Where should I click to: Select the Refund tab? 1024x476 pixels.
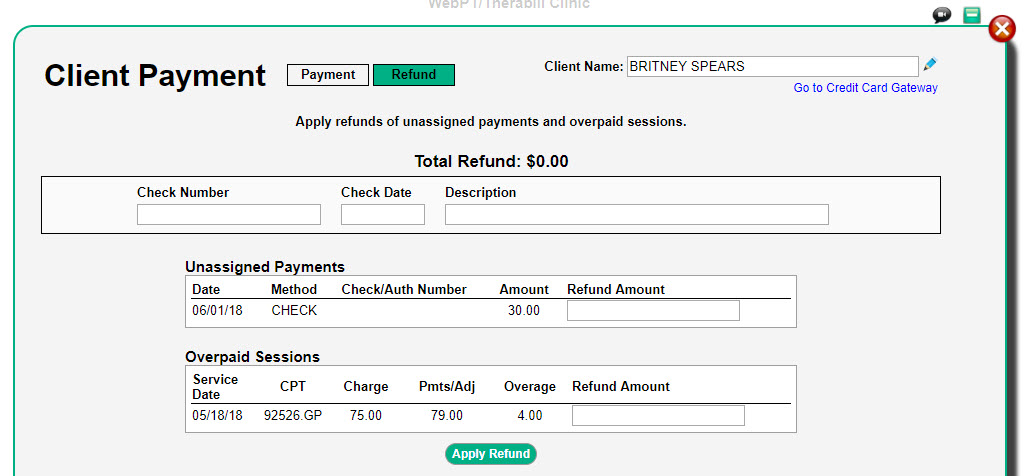pos(414,75)
